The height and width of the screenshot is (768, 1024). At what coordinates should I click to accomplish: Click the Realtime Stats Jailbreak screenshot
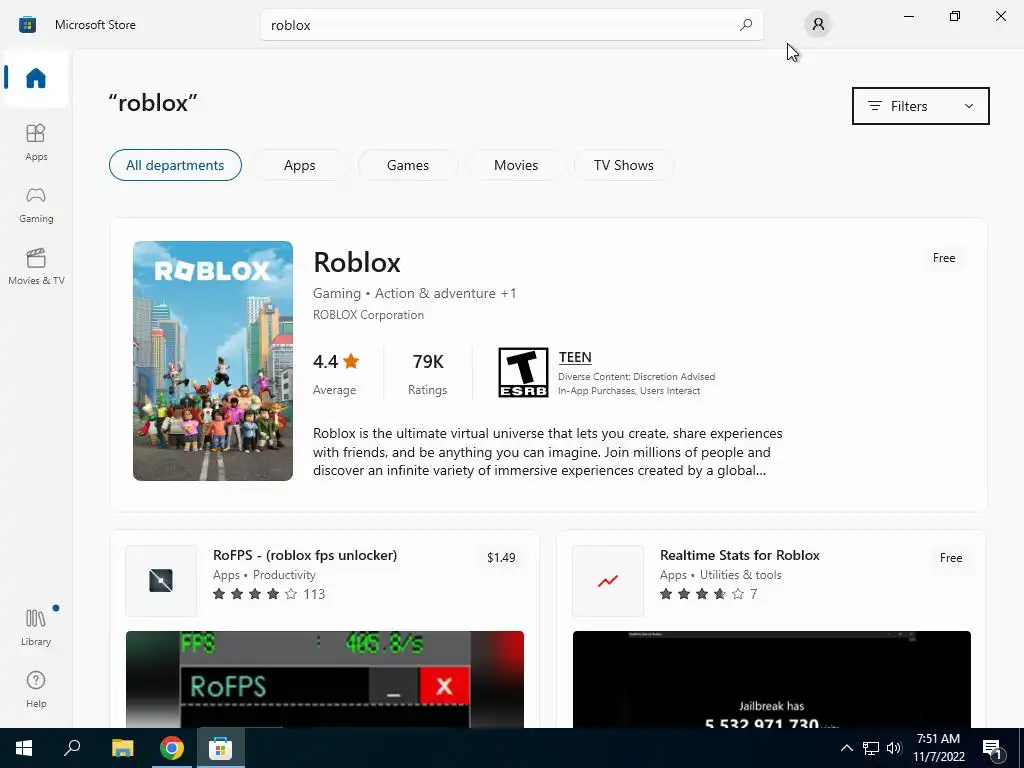click(x=771, y=679)
